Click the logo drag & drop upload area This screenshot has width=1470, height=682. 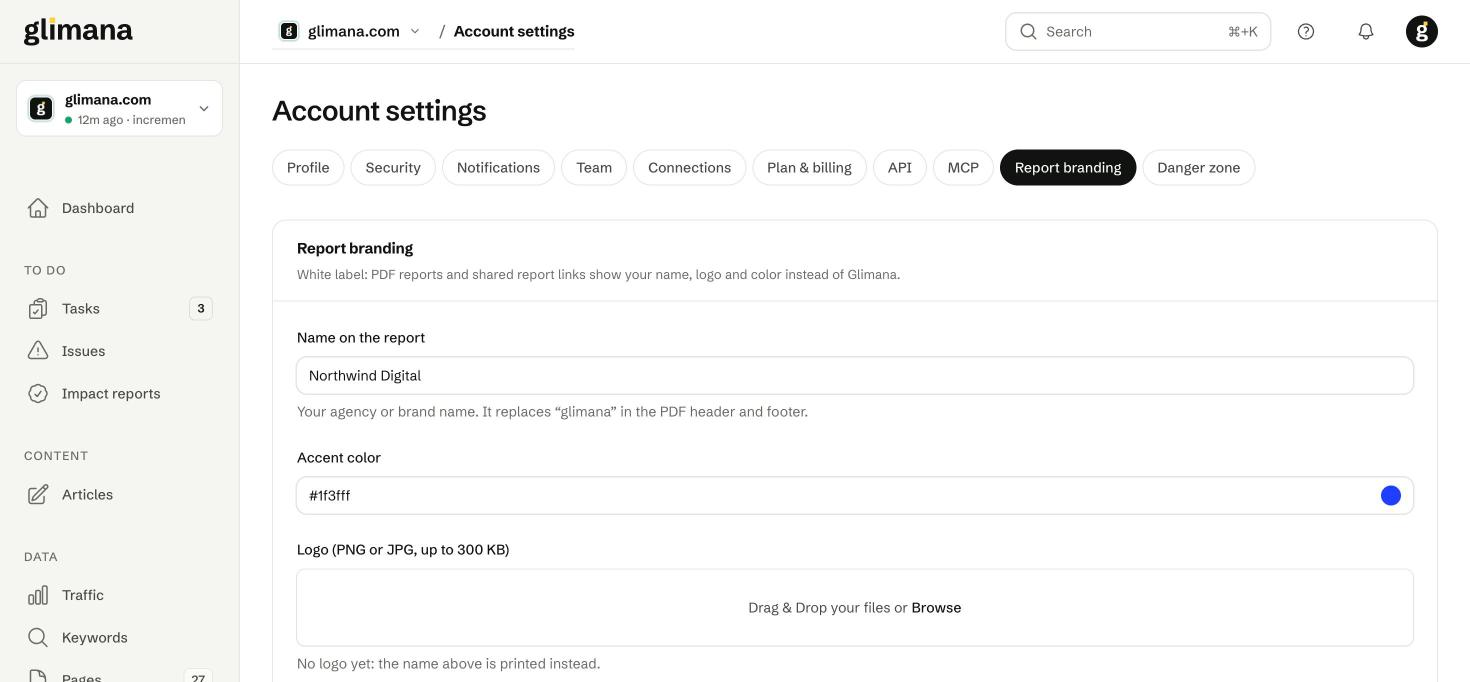click(855, 608)
